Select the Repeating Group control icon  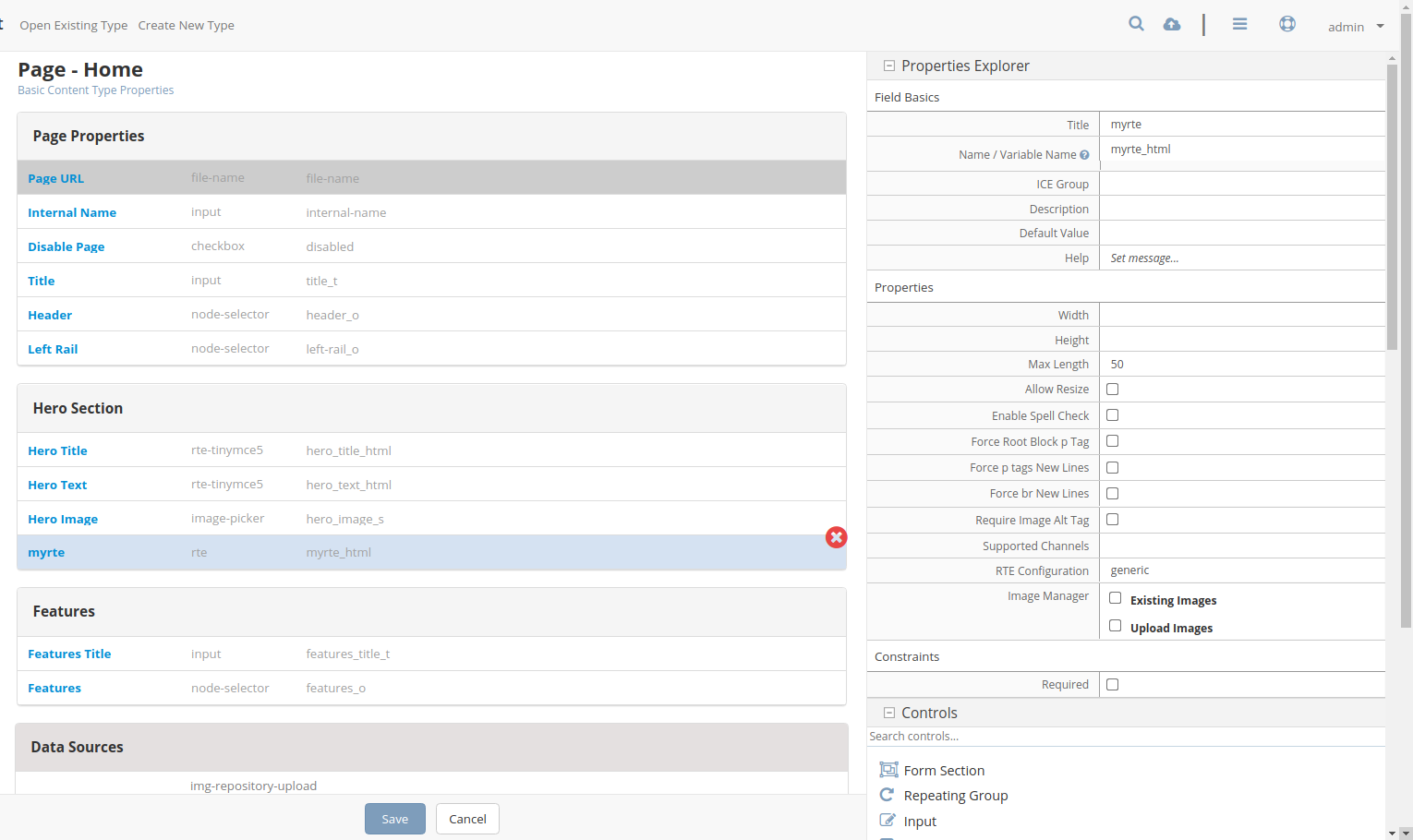click(x=887, y=795)
